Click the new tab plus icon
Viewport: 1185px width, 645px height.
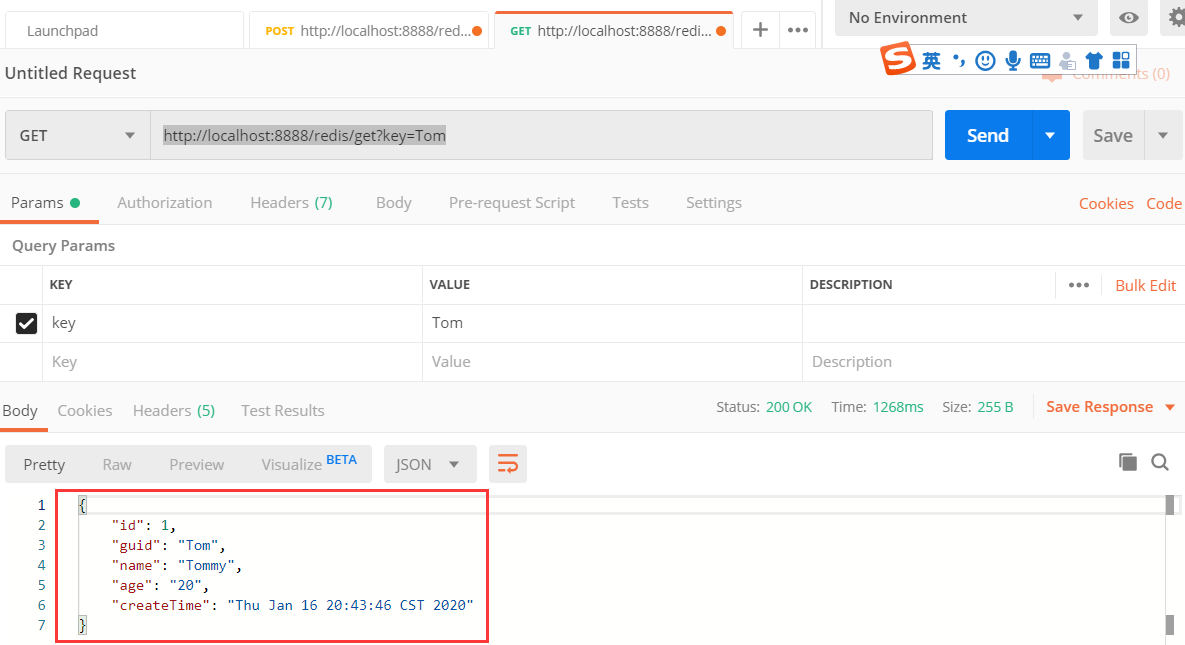tap(760, 30)
